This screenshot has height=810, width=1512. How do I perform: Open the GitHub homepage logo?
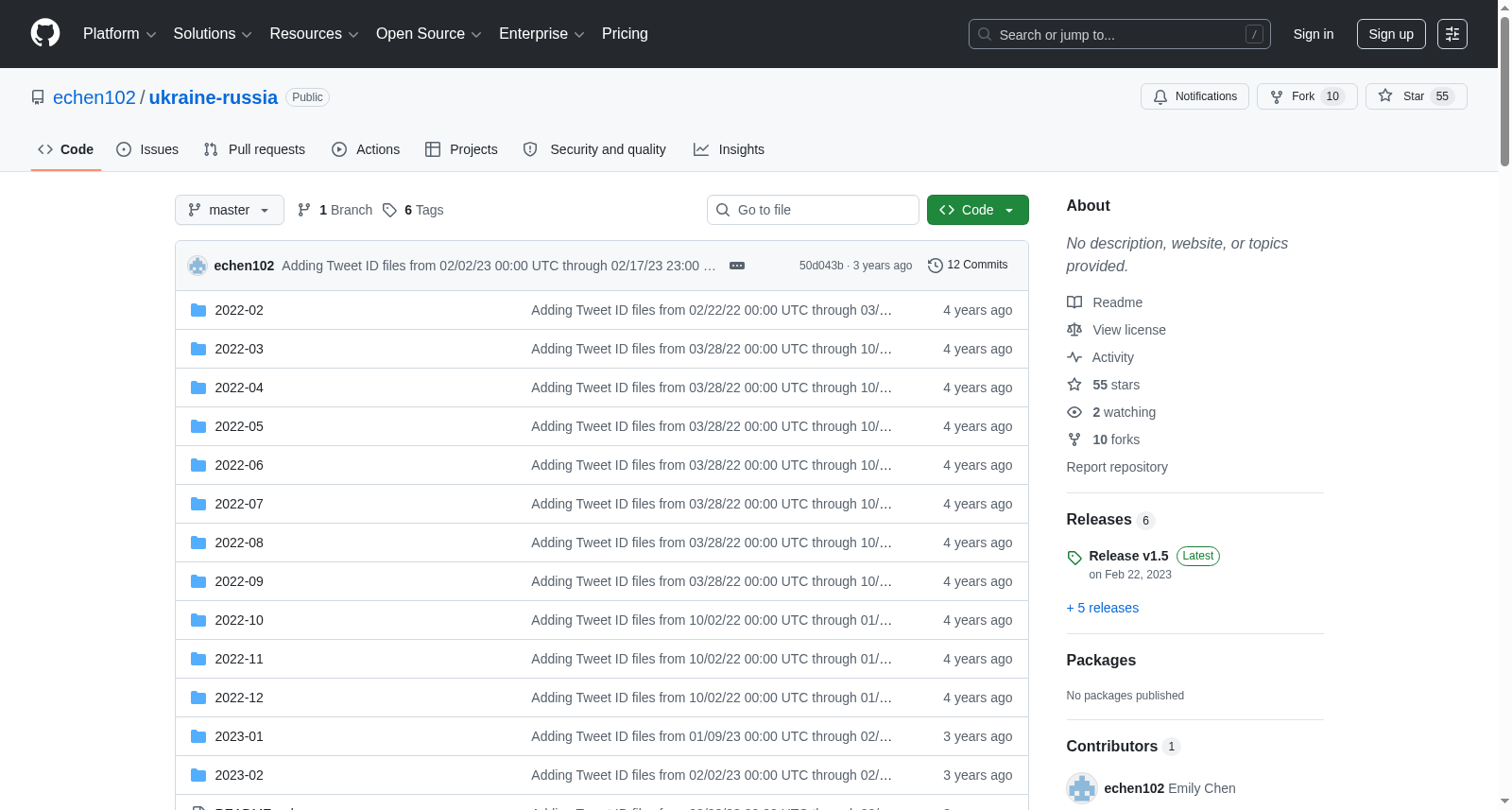(45, 33)
